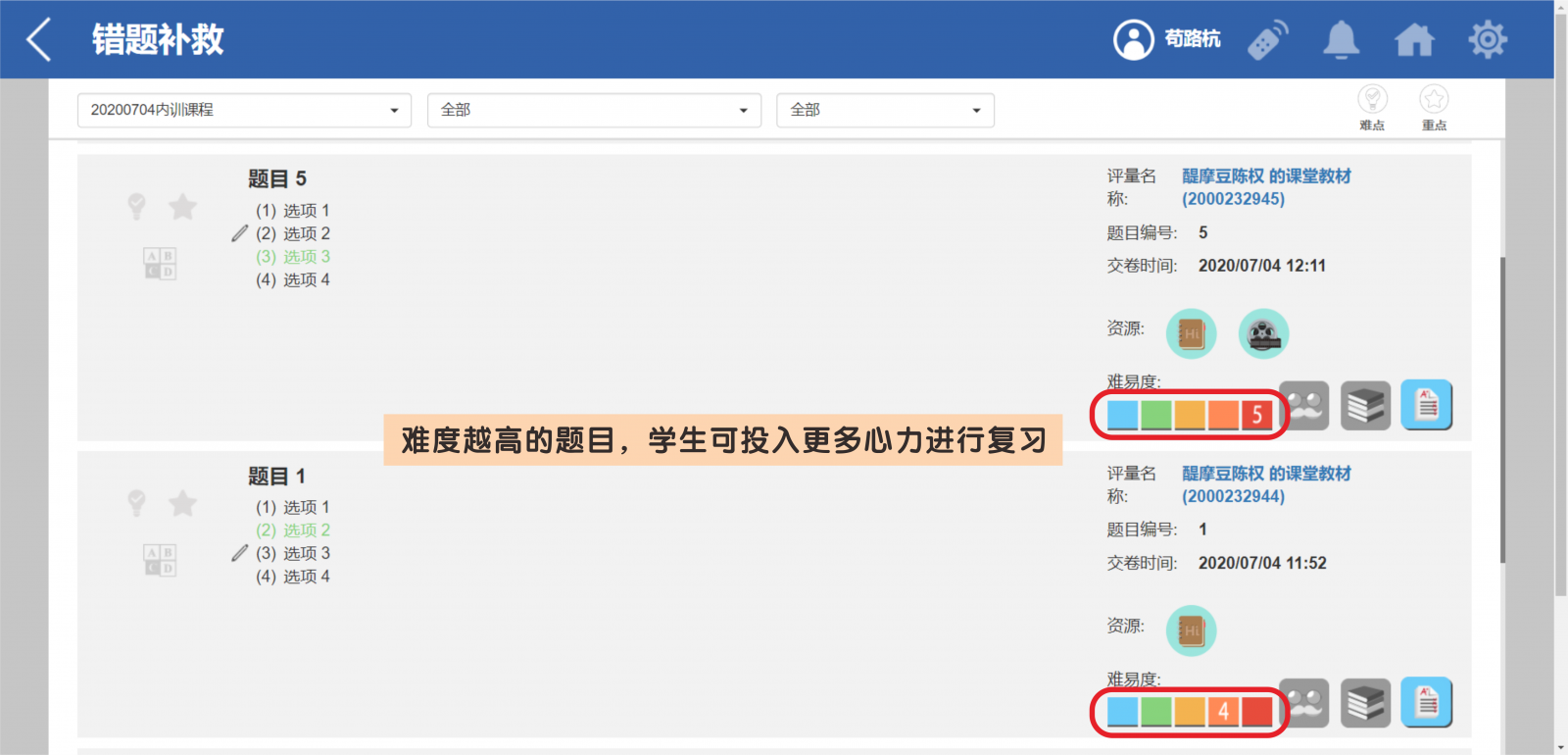Expand the rightmost 全部 dropdown
Image resolution: width=1568 pixels, height=755 pixels.
point(885,110)
